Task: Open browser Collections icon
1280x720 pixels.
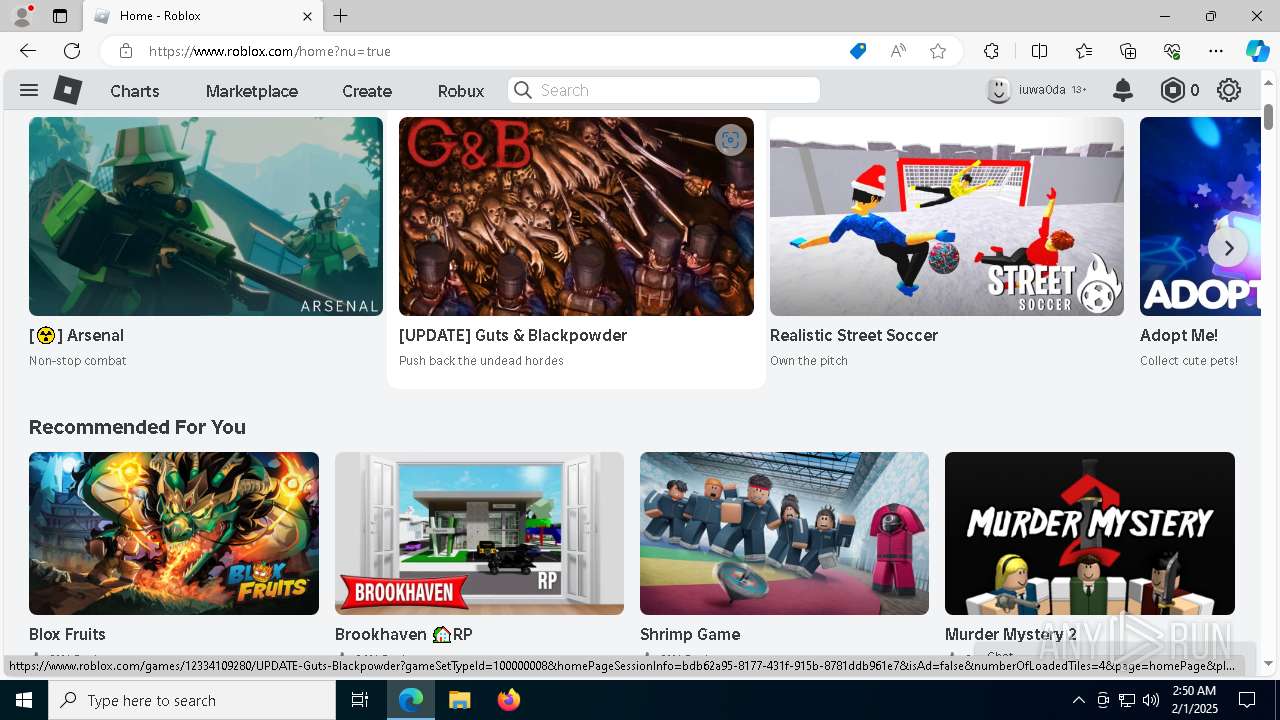Action: (1128, 51)
